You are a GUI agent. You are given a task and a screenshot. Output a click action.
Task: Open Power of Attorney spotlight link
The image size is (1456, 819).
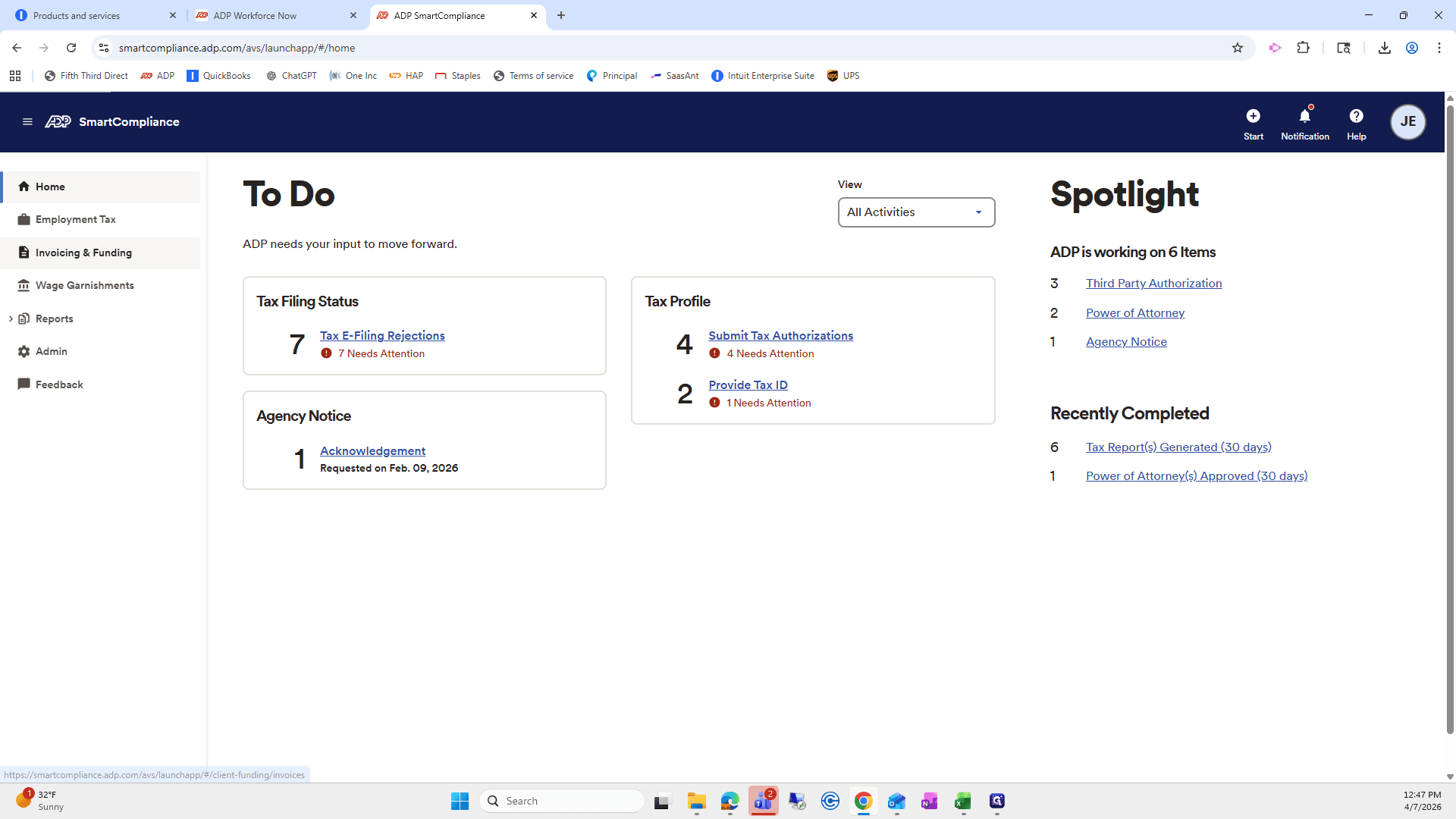[x=1134, y=312]
